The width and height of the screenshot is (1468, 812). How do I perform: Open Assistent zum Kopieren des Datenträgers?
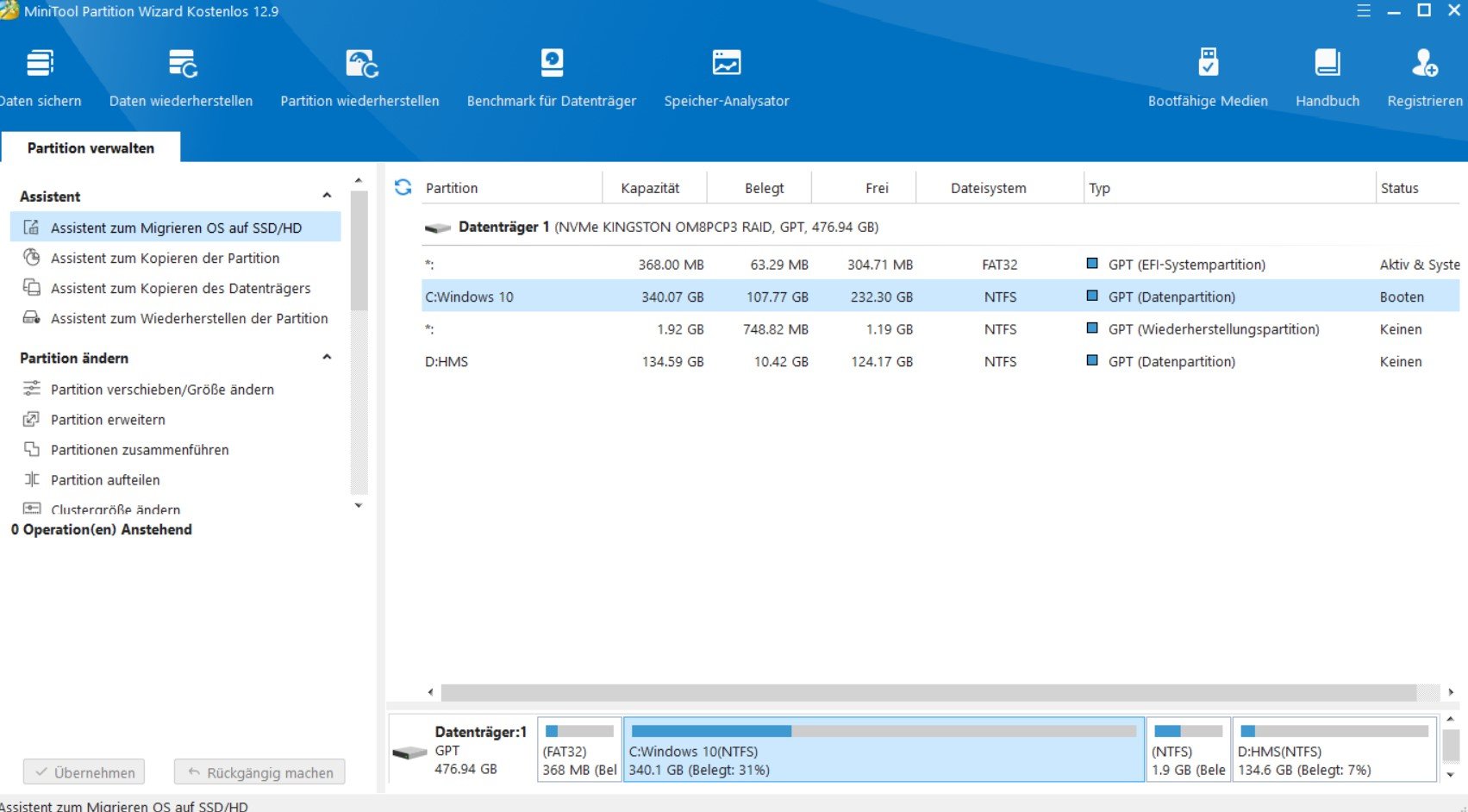(x=180, y=288)
